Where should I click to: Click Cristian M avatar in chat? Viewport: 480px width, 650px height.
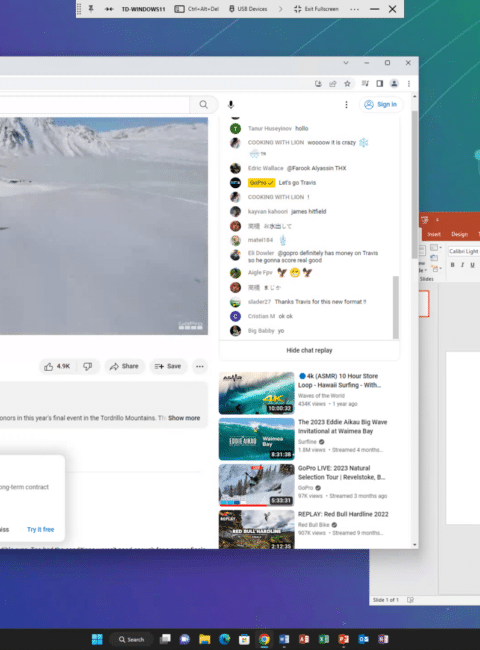235,316
